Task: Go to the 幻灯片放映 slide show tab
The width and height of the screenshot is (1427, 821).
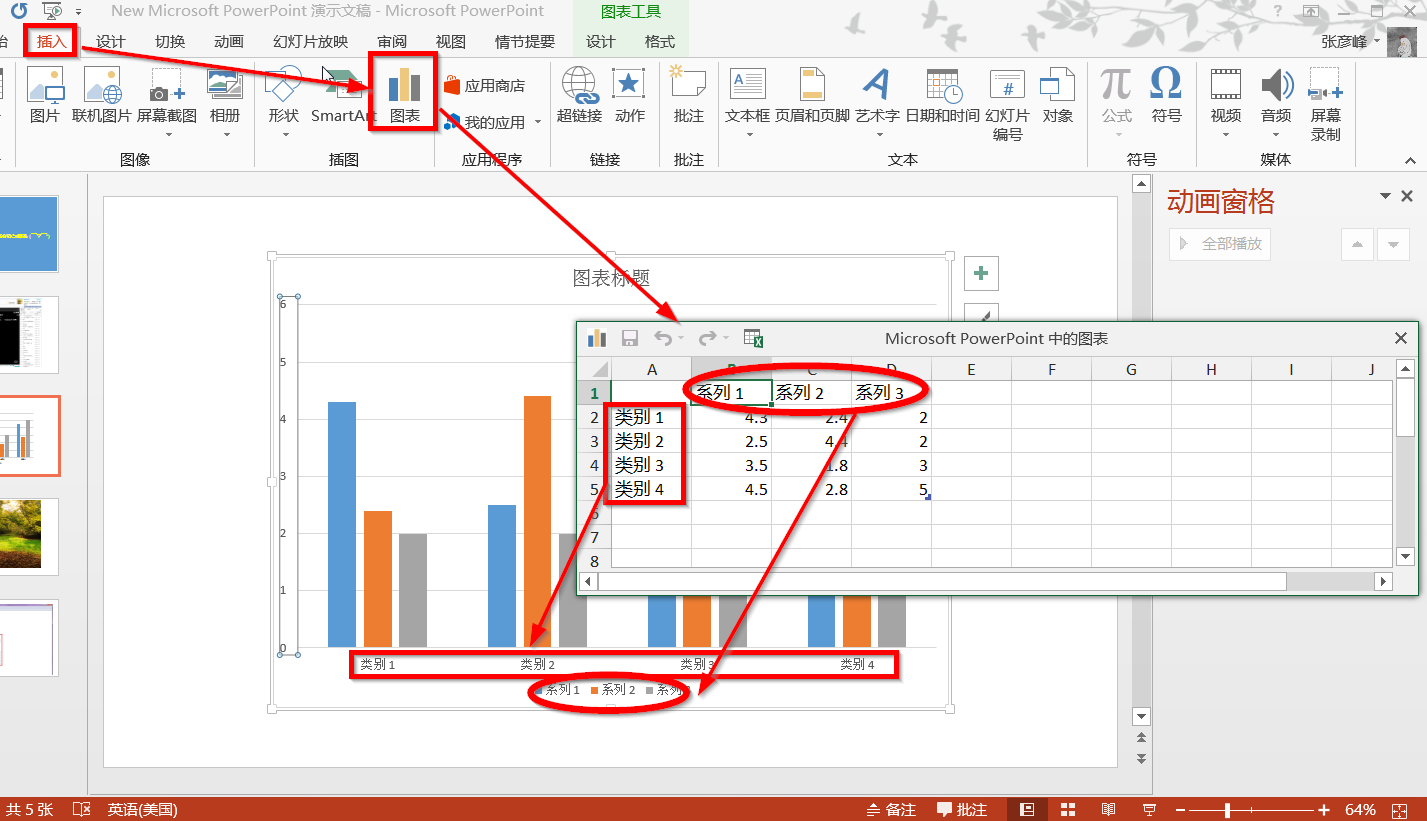Action: tap(310, 42)
